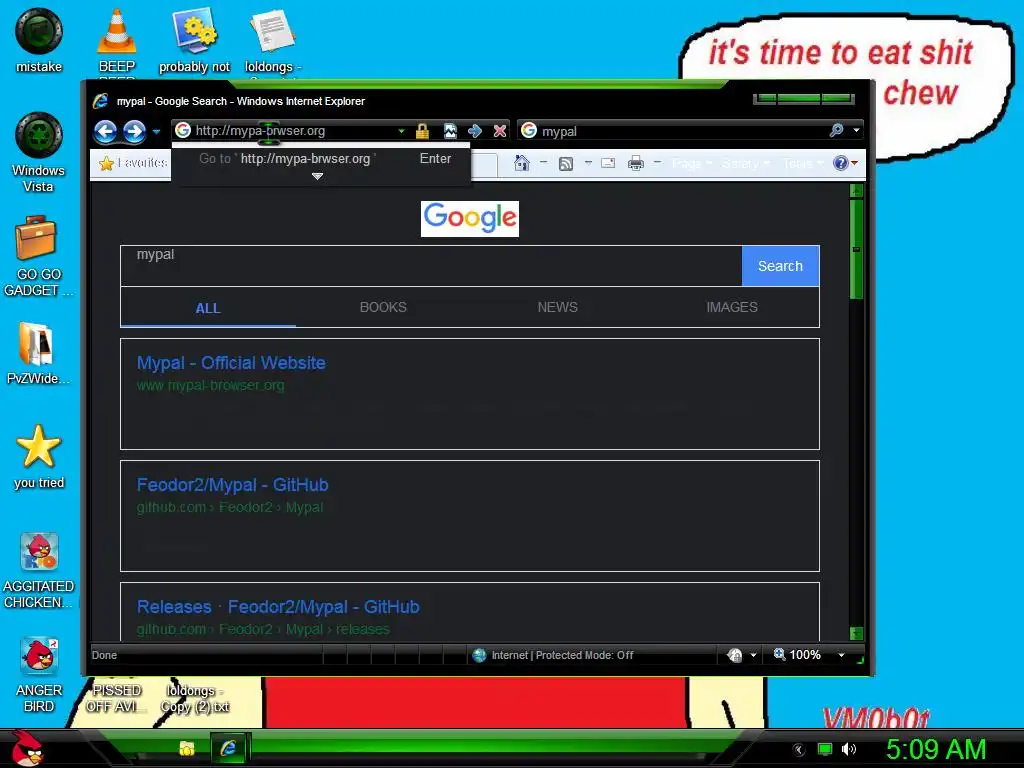Open the Feodor2/Mypal - GitHub result
Viewport: 1024px width, 768px height.
pos(232,485)
